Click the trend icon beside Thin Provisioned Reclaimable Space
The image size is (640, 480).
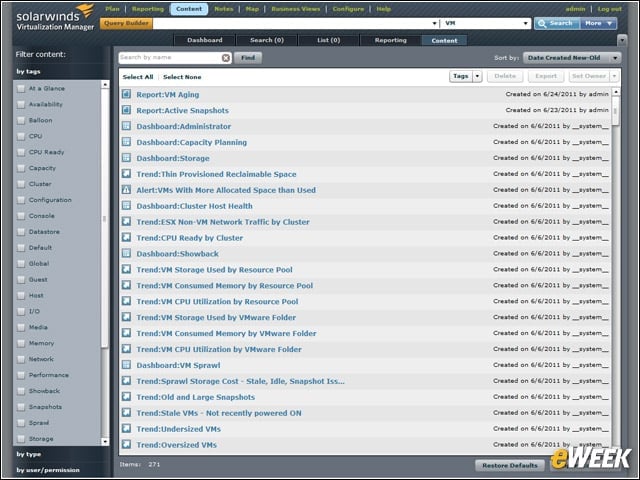tap(127, 174)
